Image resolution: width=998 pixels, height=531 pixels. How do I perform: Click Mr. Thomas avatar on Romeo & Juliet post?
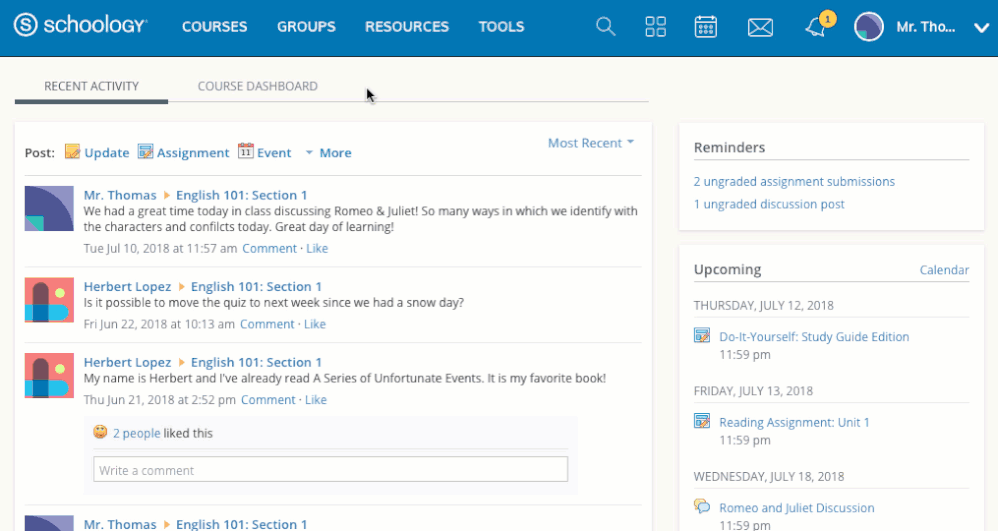[x=49, y=208]
